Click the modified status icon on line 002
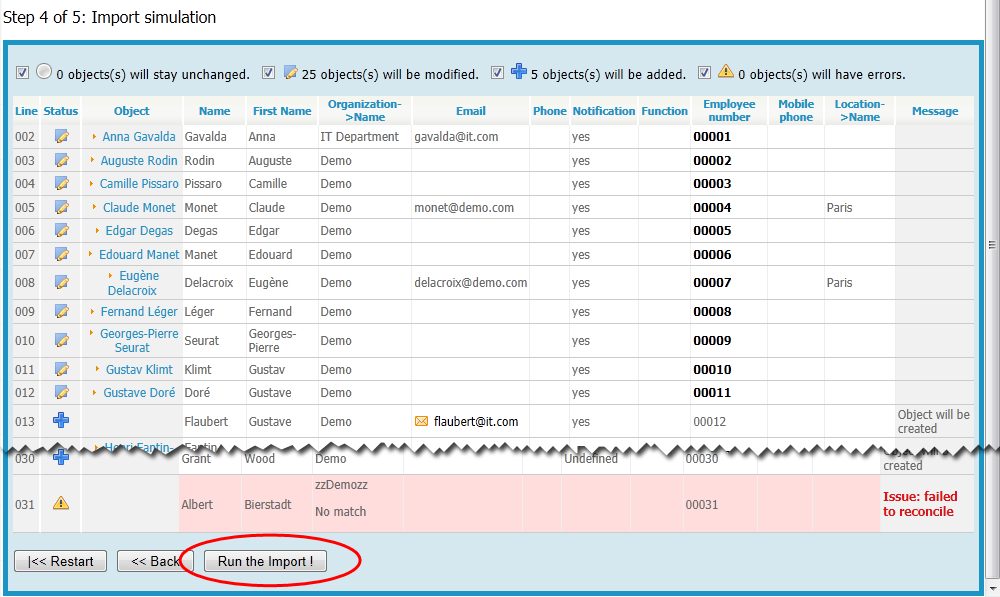1000x597 pixels. pos(61,137)
